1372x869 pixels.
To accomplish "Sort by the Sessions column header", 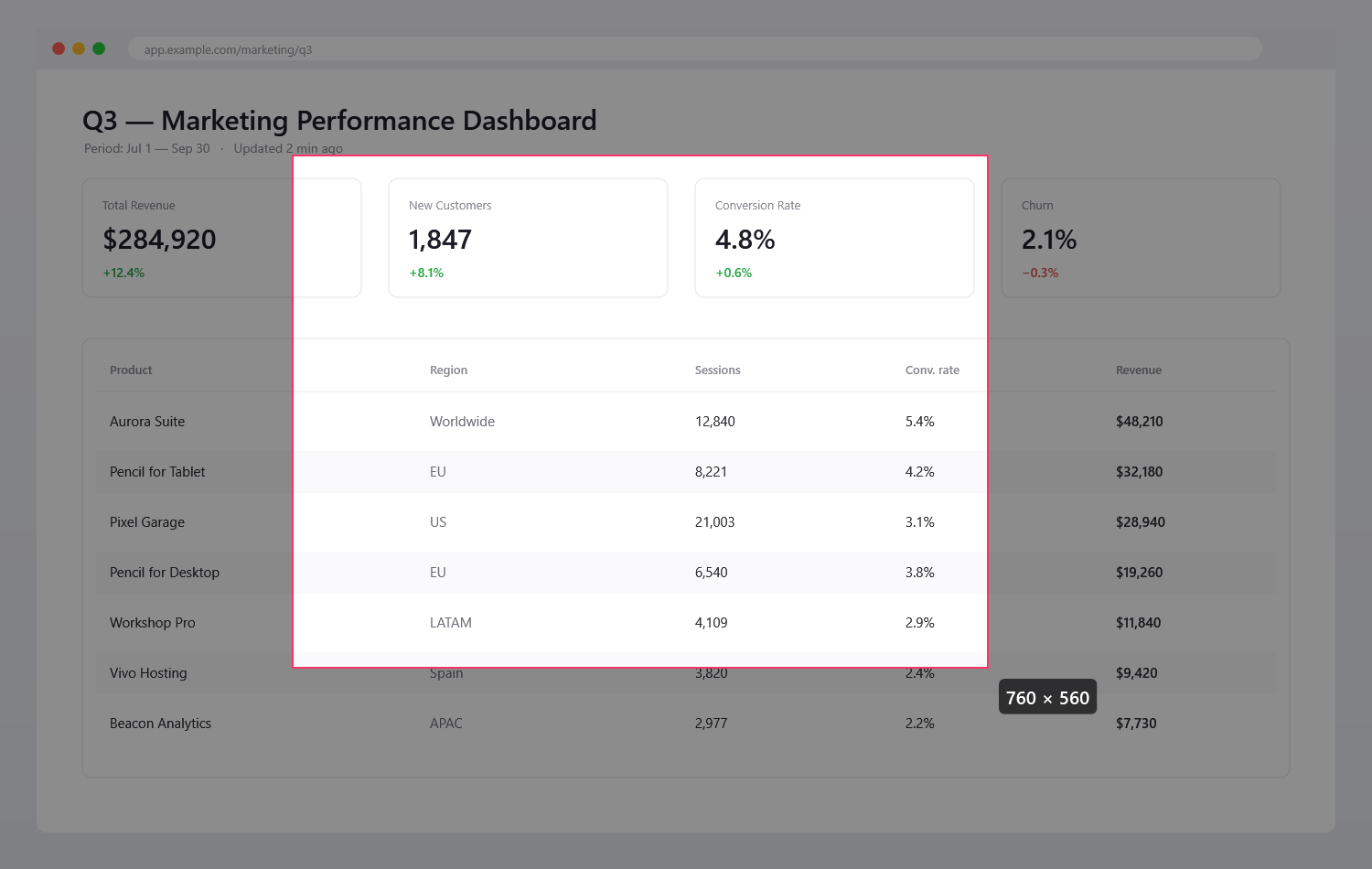I will (718, 370).
